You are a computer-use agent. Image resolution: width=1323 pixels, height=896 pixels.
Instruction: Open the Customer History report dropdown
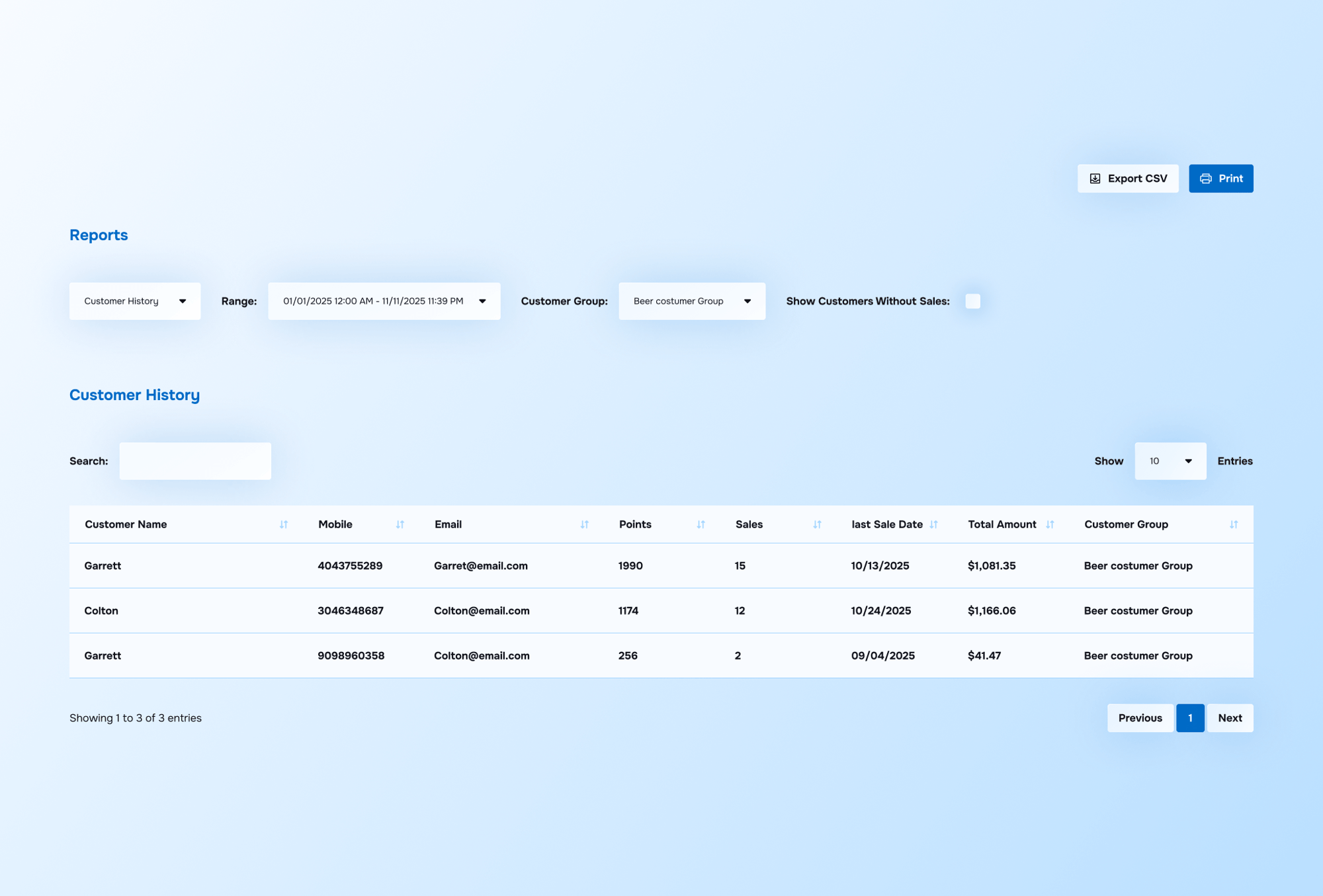[x=135, y=301]
